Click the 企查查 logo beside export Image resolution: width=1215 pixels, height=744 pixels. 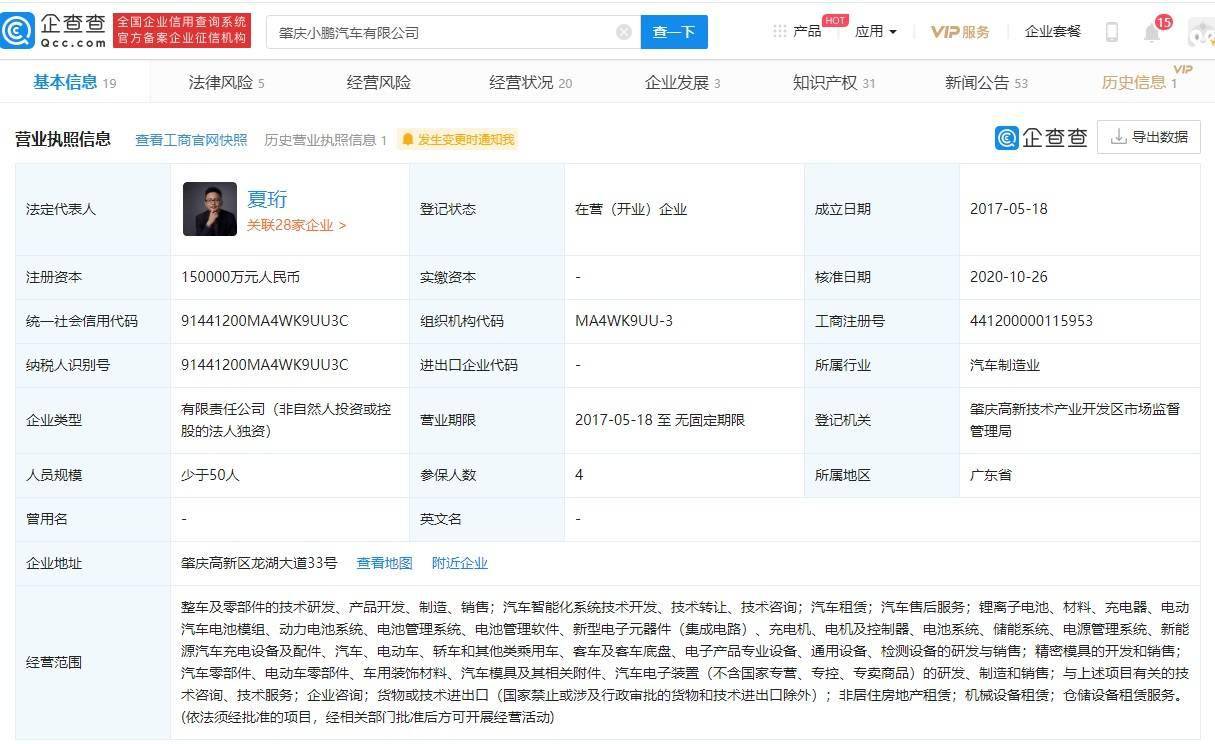1041,137
